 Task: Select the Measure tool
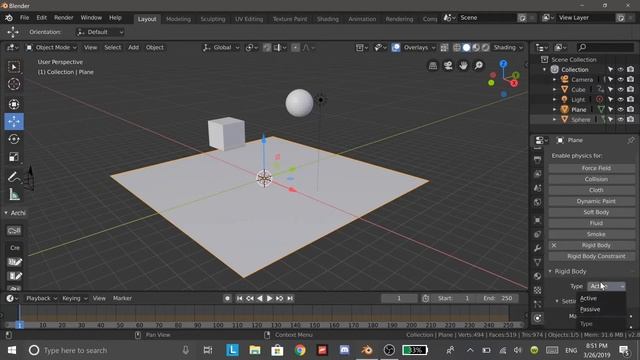pos(14,195)
